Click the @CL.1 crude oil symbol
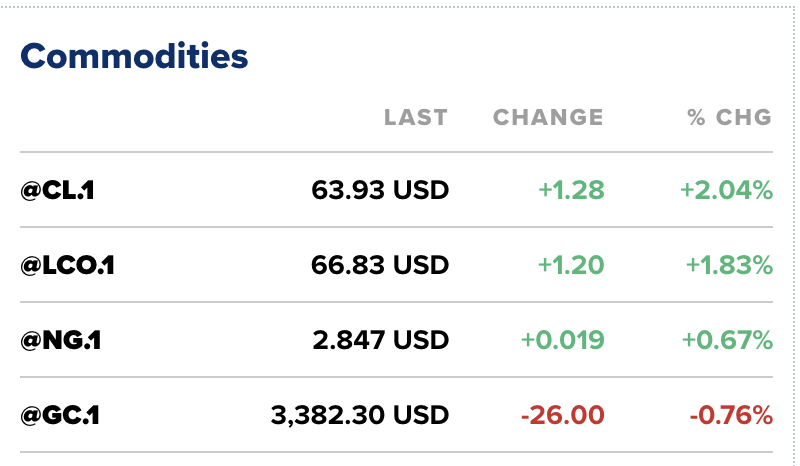The width and height of the screenshot is (800, 466). 57,190
